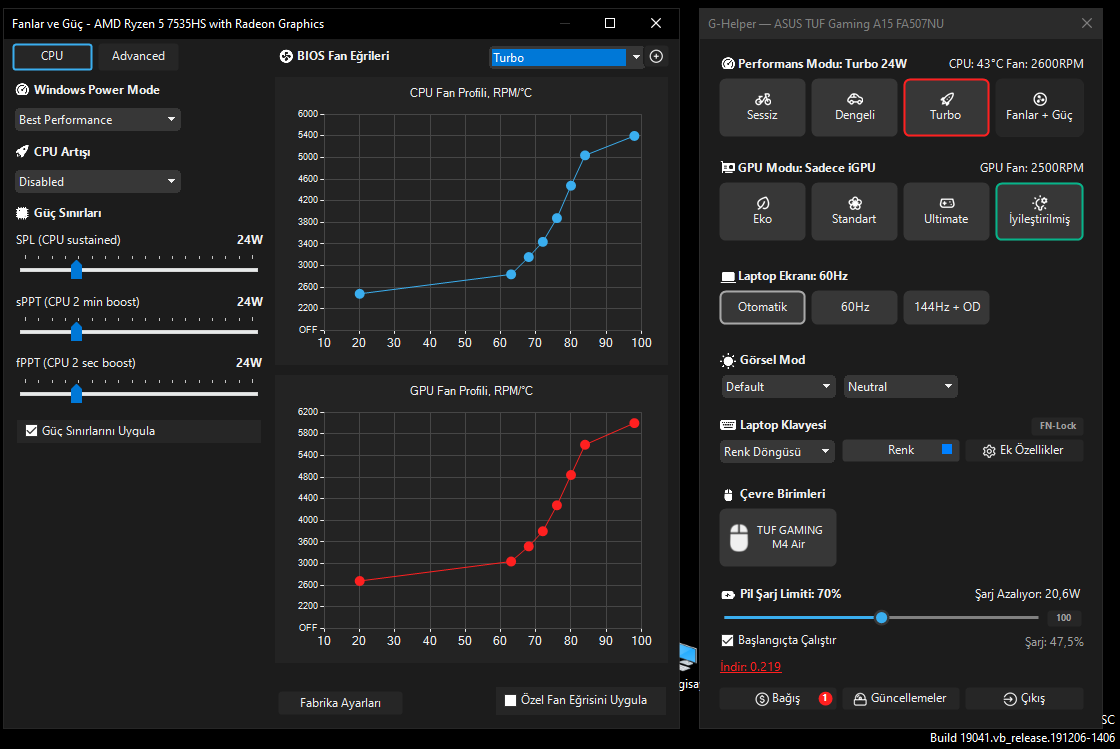Uncheck Başlangıçta Çalıştır option

[x=727, y=640]
